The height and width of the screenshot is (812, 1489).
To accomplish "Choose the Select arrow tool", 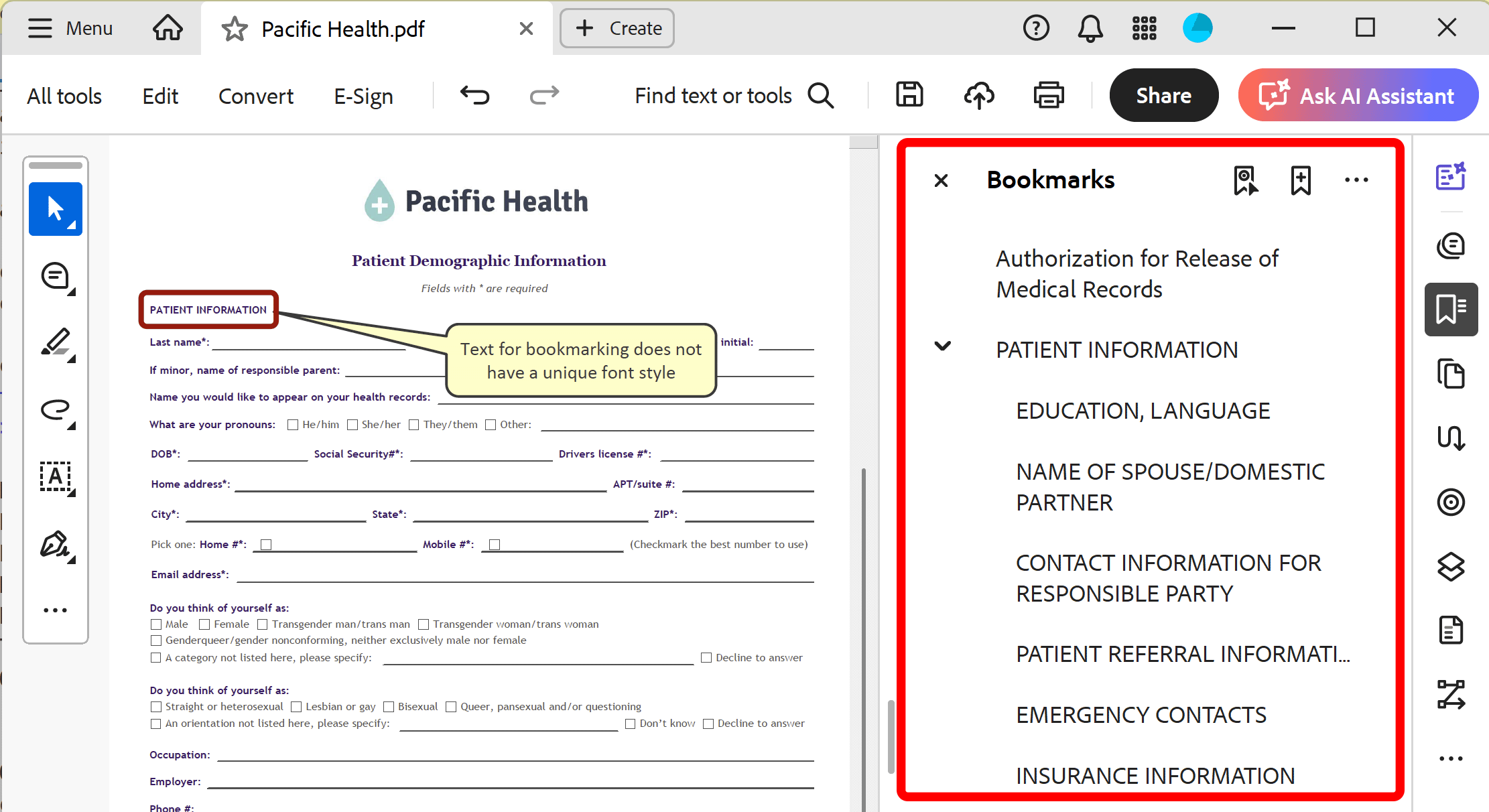I will (x=56, y=209).
